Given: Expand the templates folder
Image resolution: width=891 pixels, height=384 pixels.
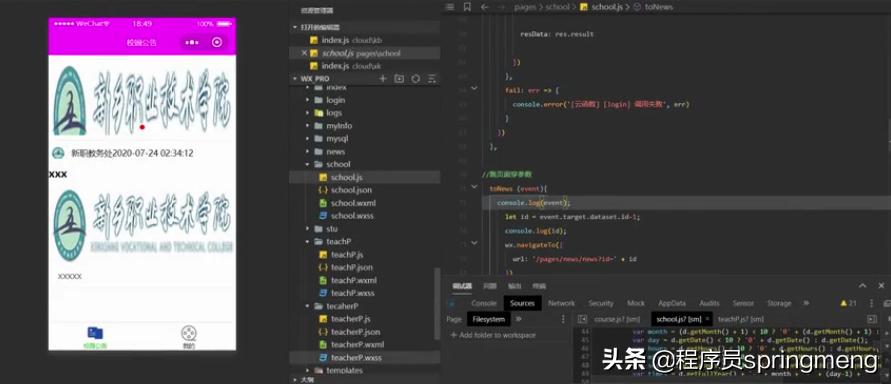Looking at the screenshot, I should (x=307, y=370).
